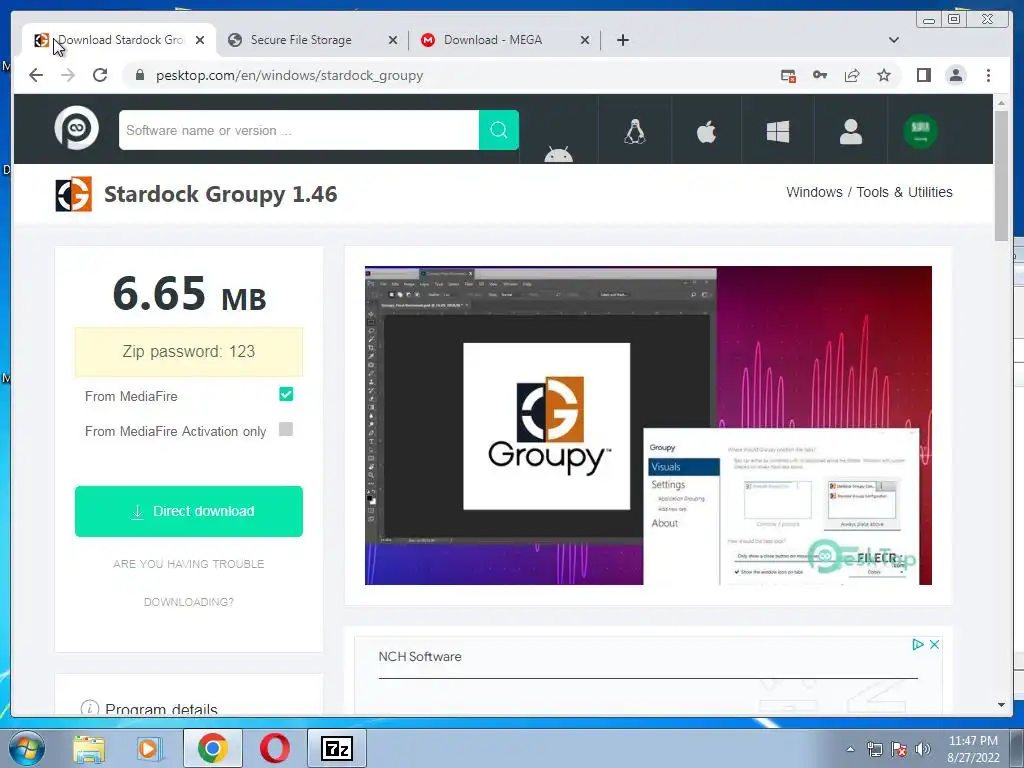Close the Download - MEGA tab
Viewport: 1024px width, 768px height.
tap(585, 40)
